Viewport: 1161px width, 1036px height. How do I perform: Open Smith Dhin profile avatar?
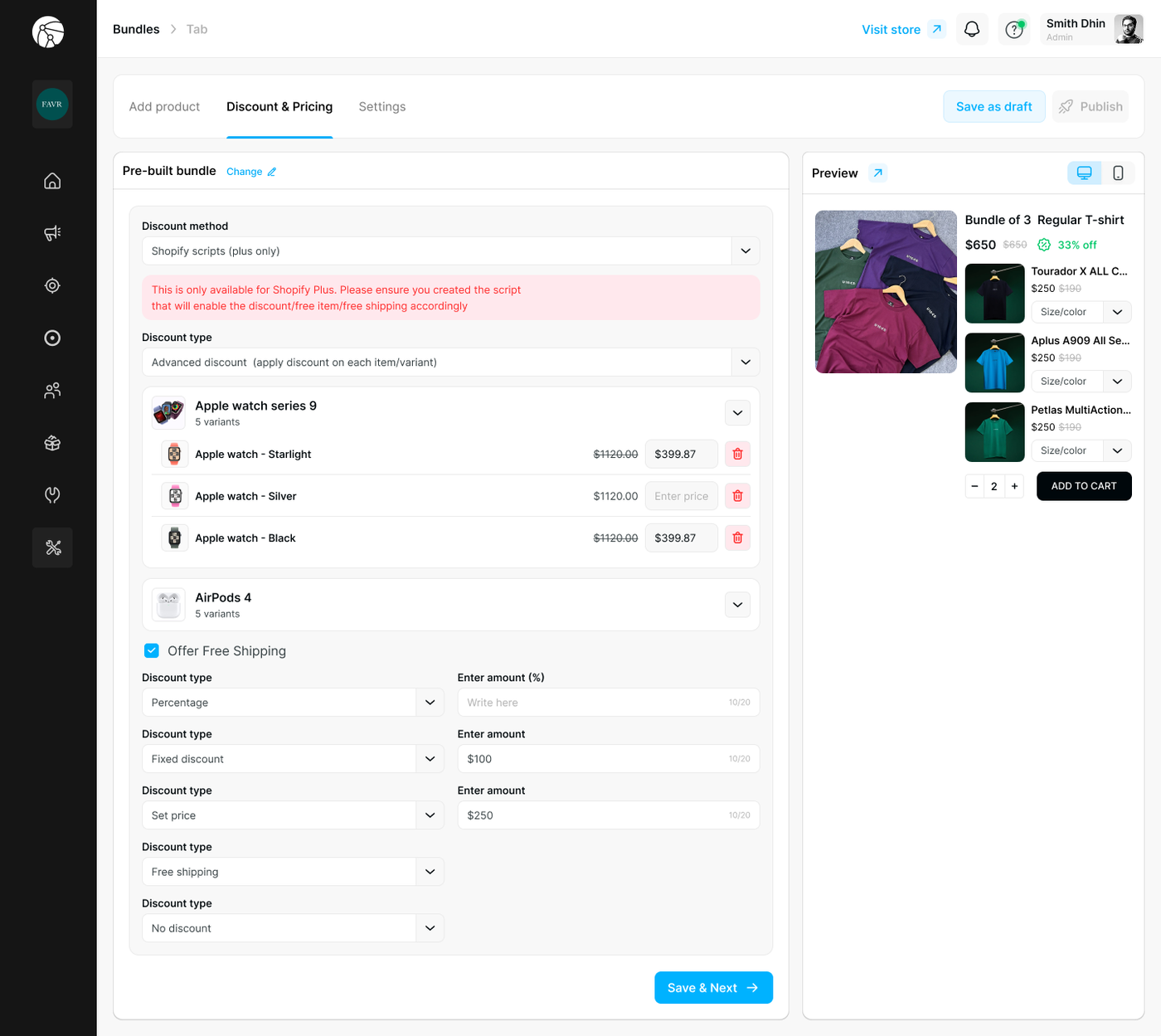point(1129,30)
